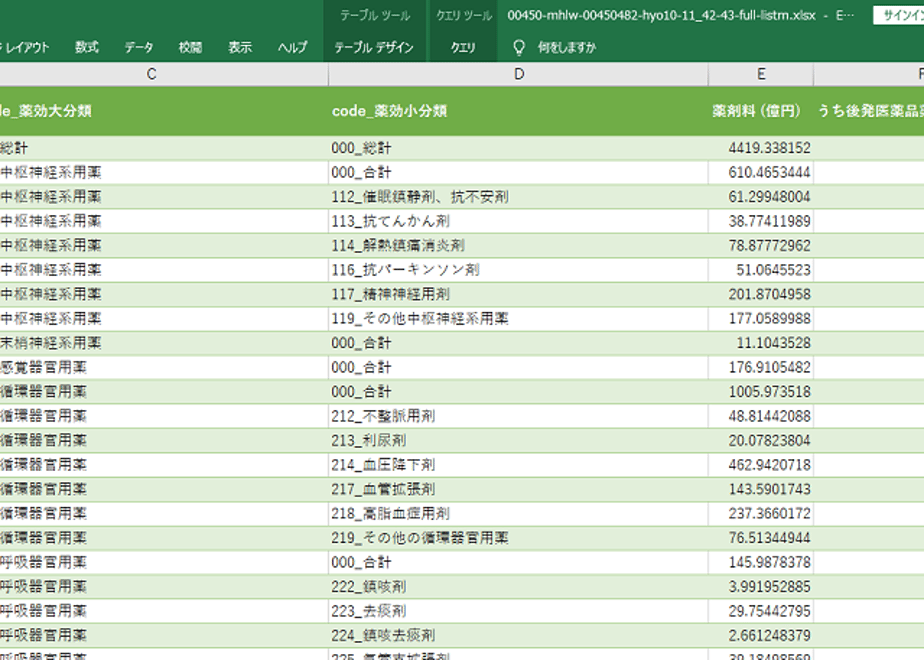Select the 214_血圧降下剤 cell

[x=519, y=465]
